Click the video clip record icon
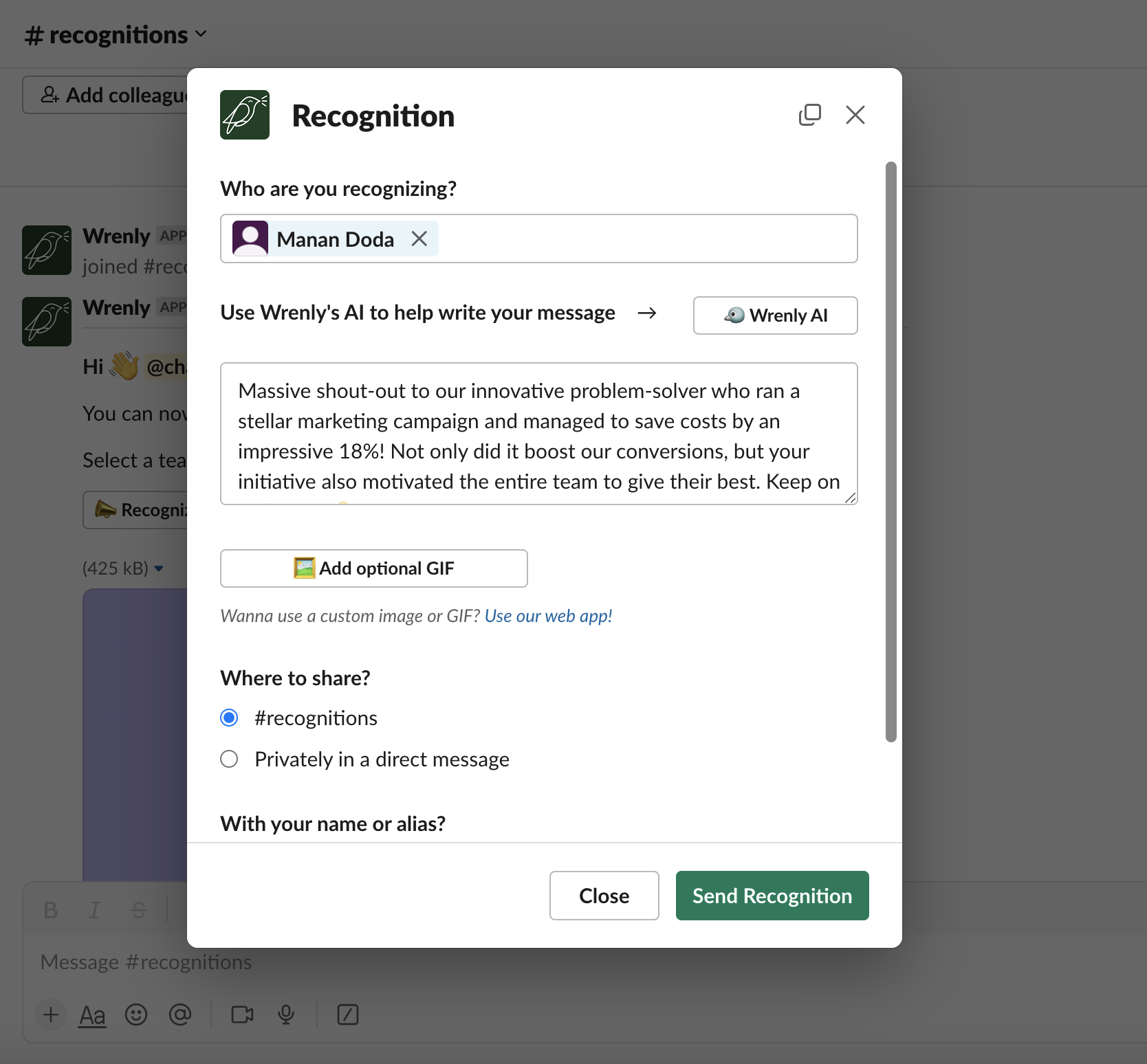Screen dimensions: 1147x1064 point(242,1015)
